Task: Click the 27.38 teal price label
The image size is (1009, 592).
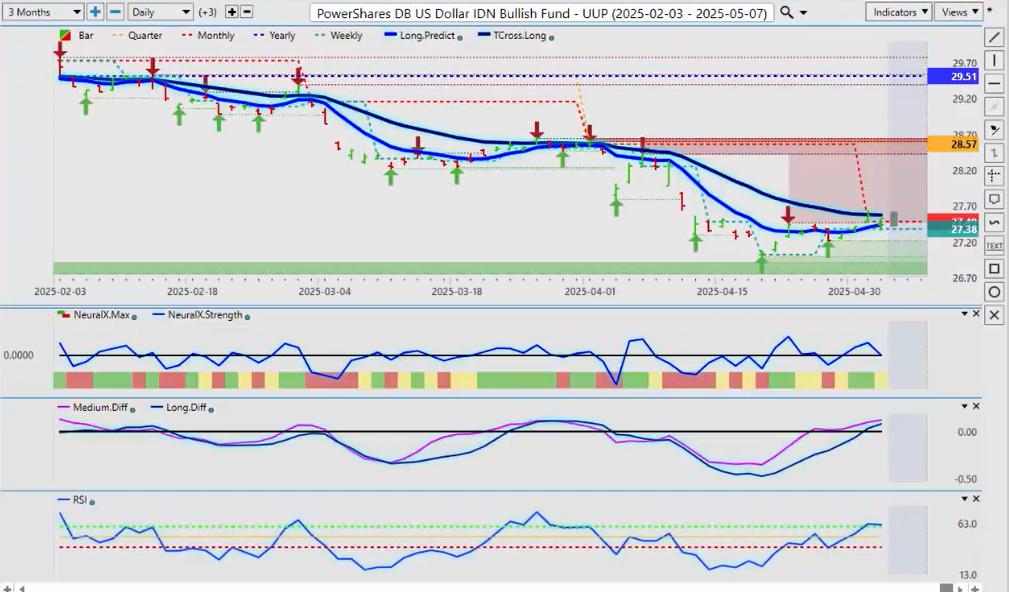Action: (x=953, y=230)
